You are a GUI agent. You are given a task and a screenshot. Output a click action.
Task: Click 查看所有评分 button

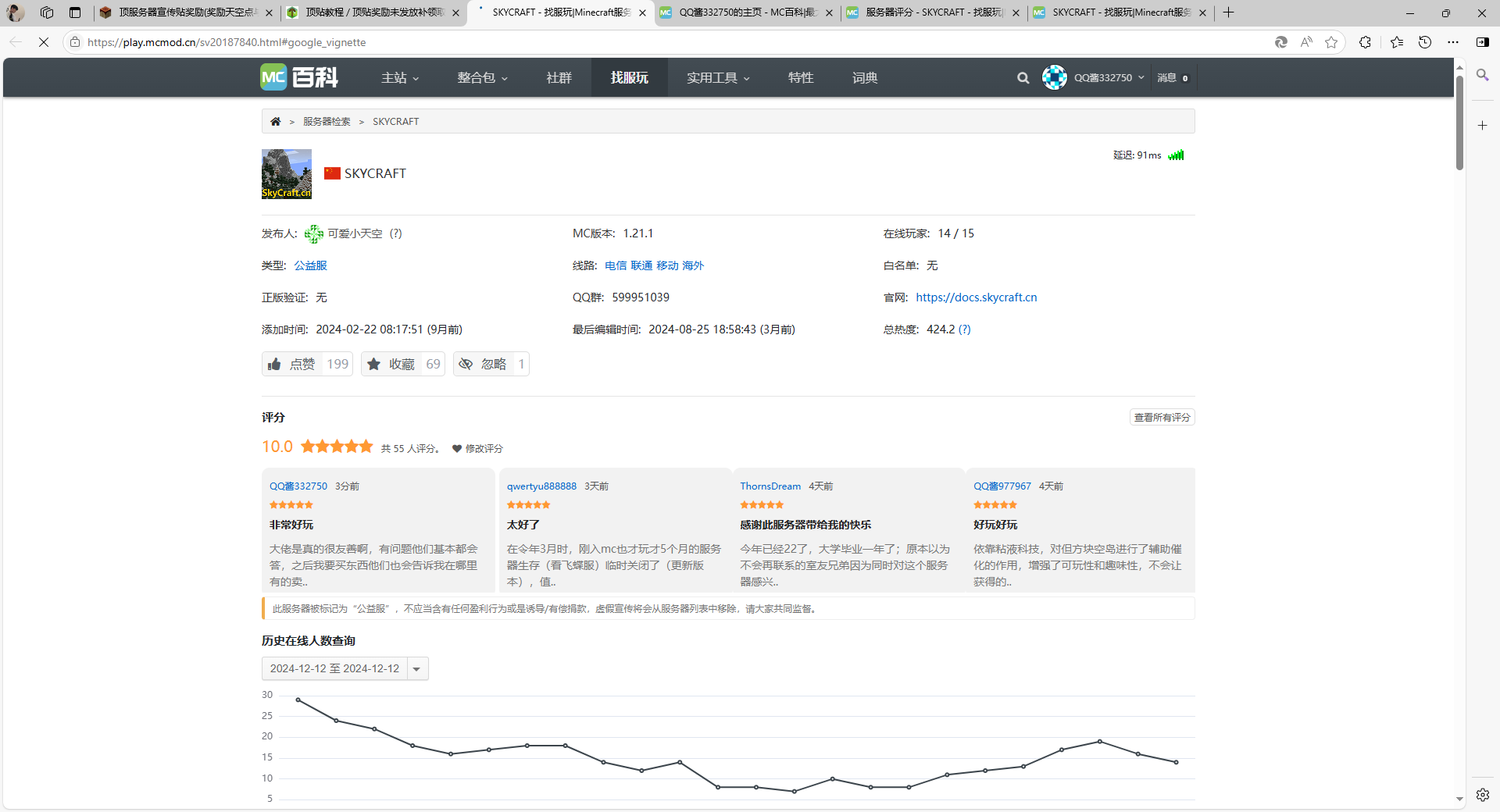coord(1162,418)
